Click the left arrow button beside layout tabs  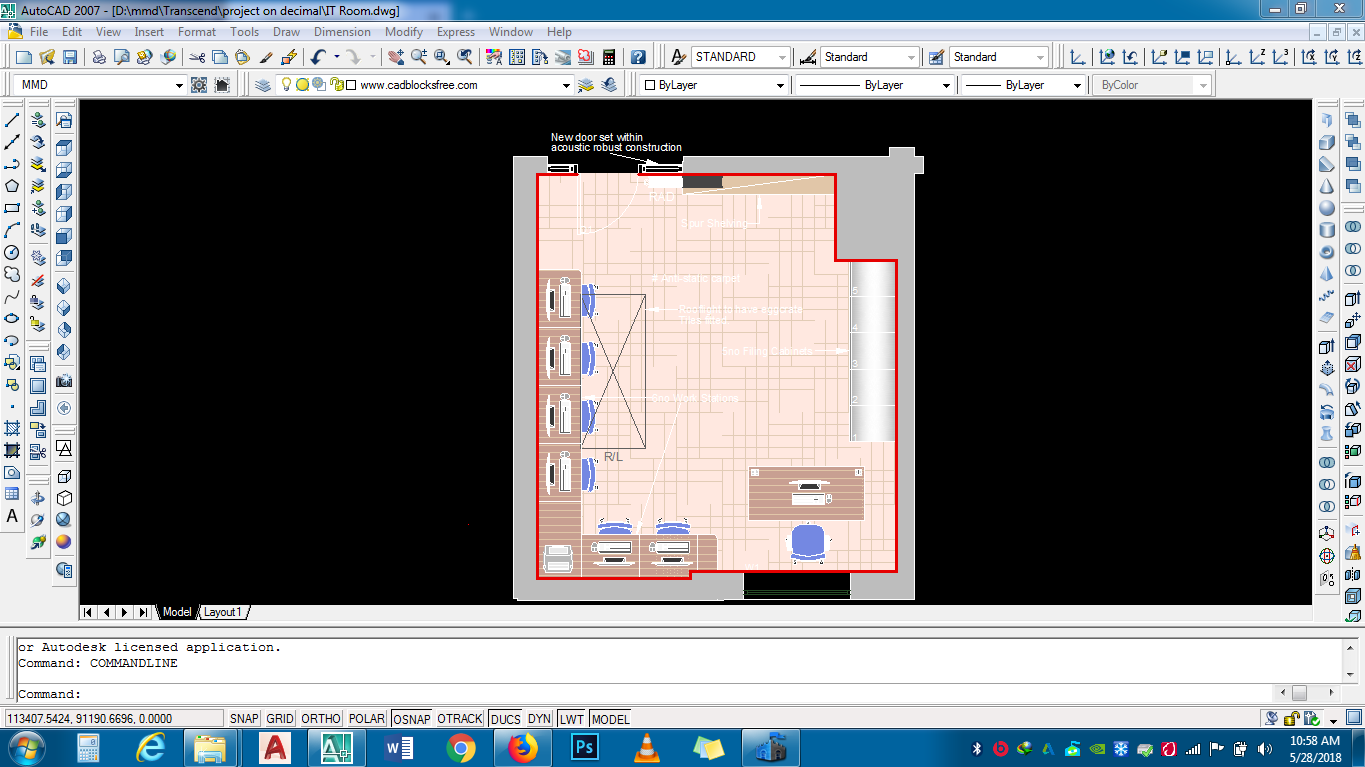coord(106,612)
